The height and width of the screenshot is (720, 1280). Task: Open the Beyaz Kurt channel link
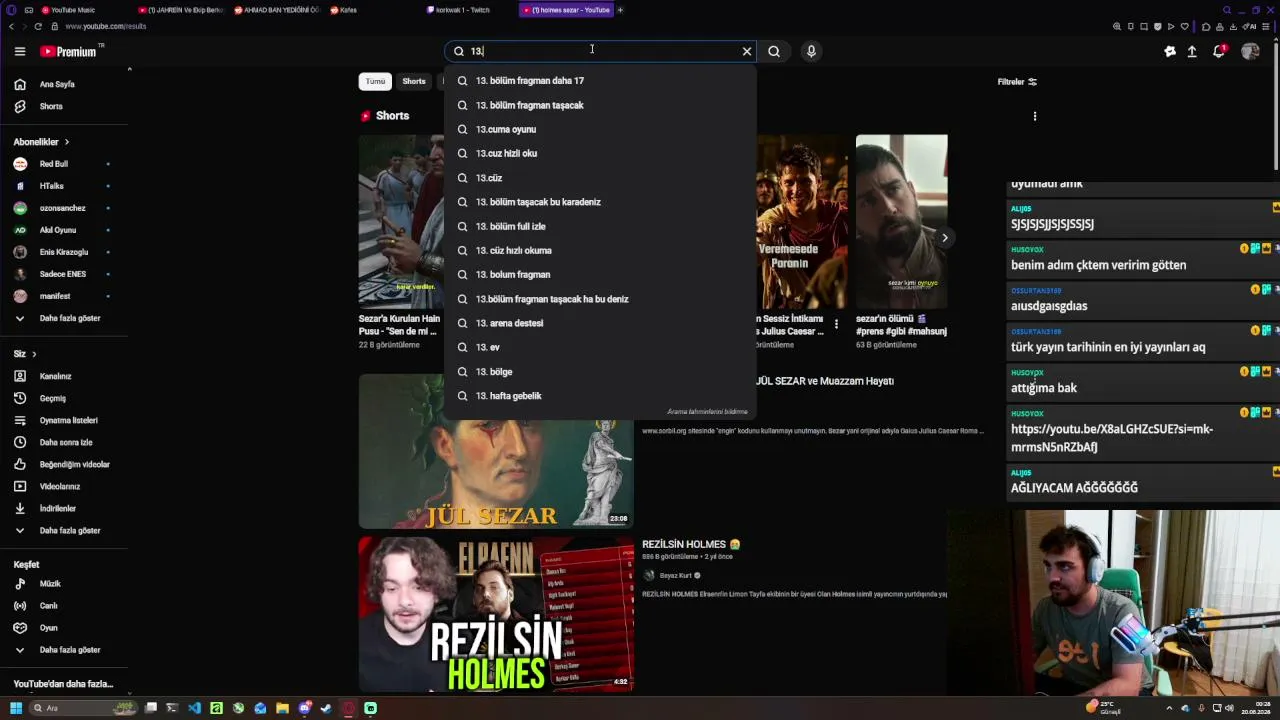pyautogui.click(x=676, y=576)
